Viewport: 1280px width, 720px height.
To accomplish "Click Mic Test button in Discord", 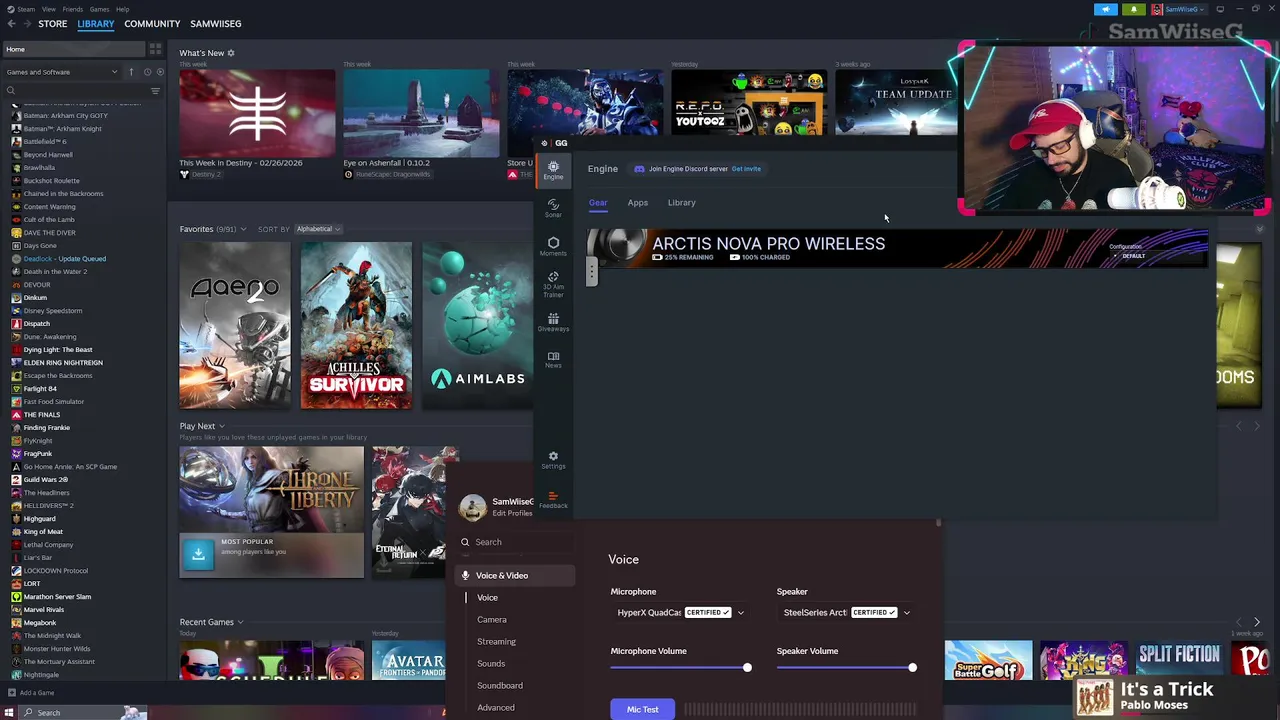I will click(642, 709).
